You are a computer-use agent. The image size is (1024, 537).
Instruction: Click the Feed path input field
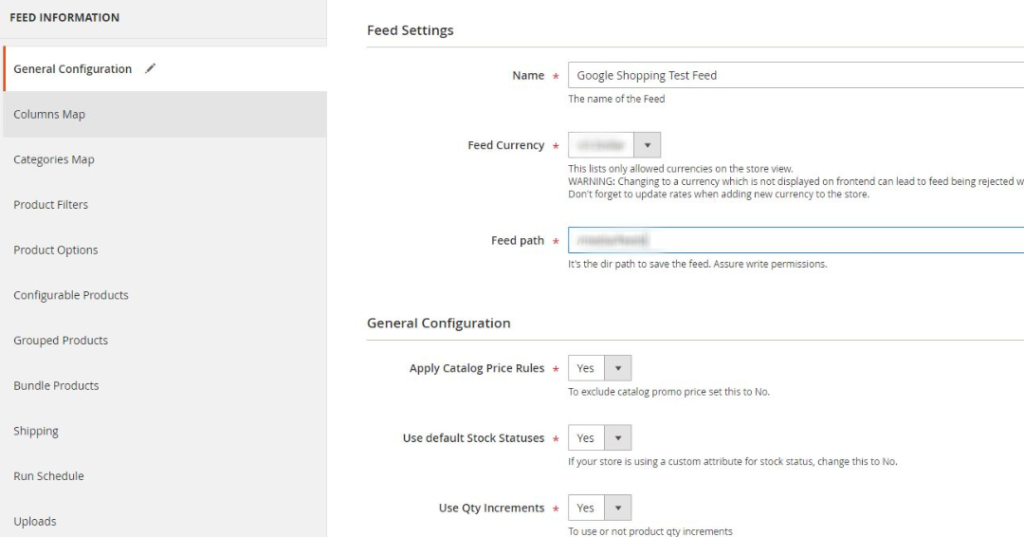click(795, 240)
